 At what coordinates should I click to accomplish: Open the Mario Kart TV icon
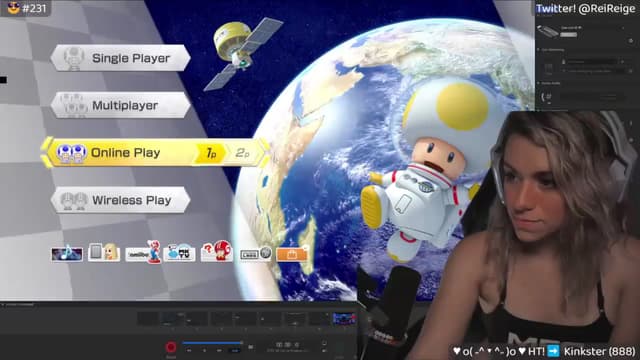point(180,253)
